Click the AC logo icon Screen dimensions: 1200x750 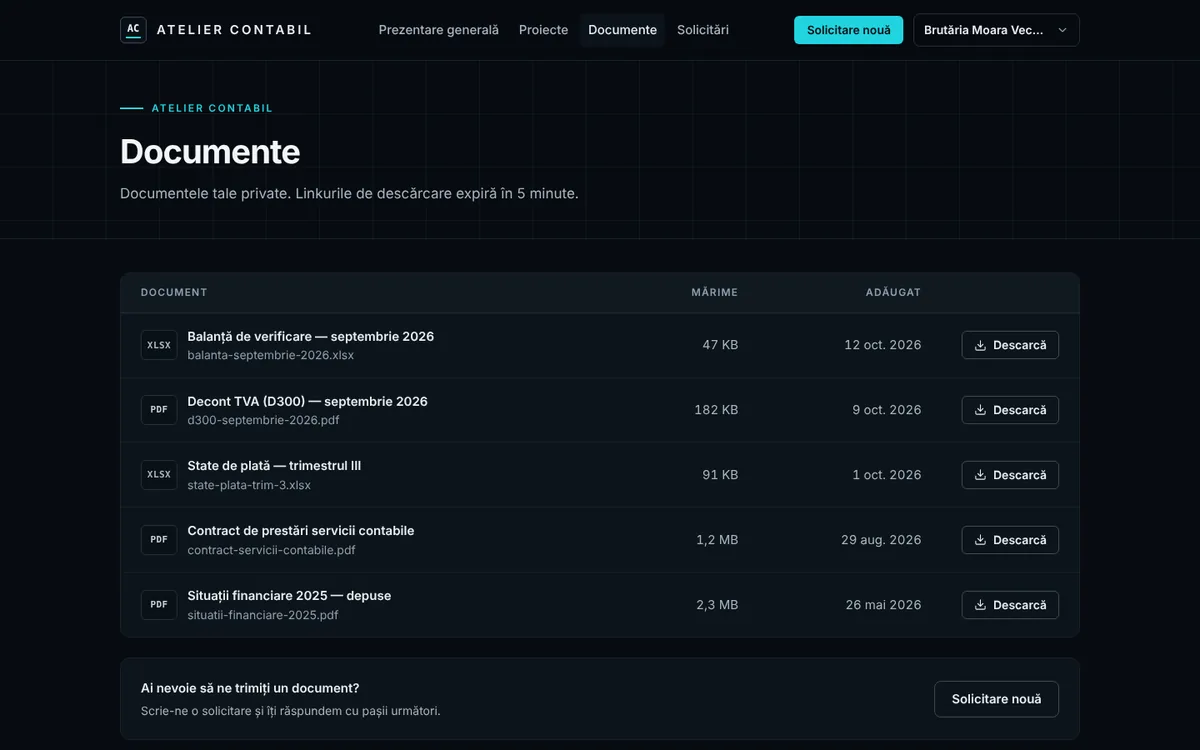133,30
